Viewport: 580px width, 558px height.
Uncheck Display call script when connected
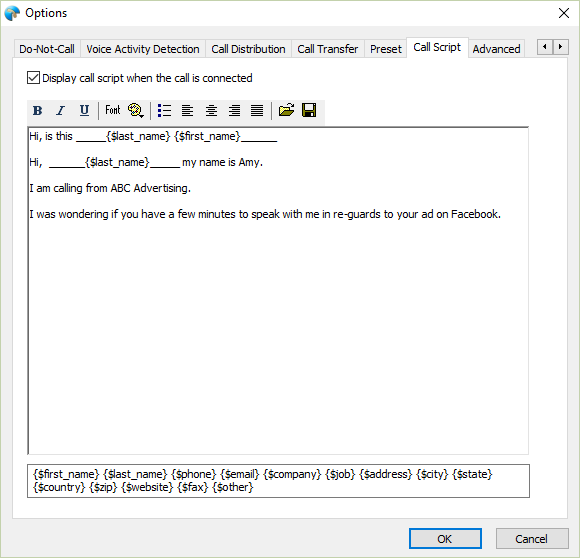(33, 78)
